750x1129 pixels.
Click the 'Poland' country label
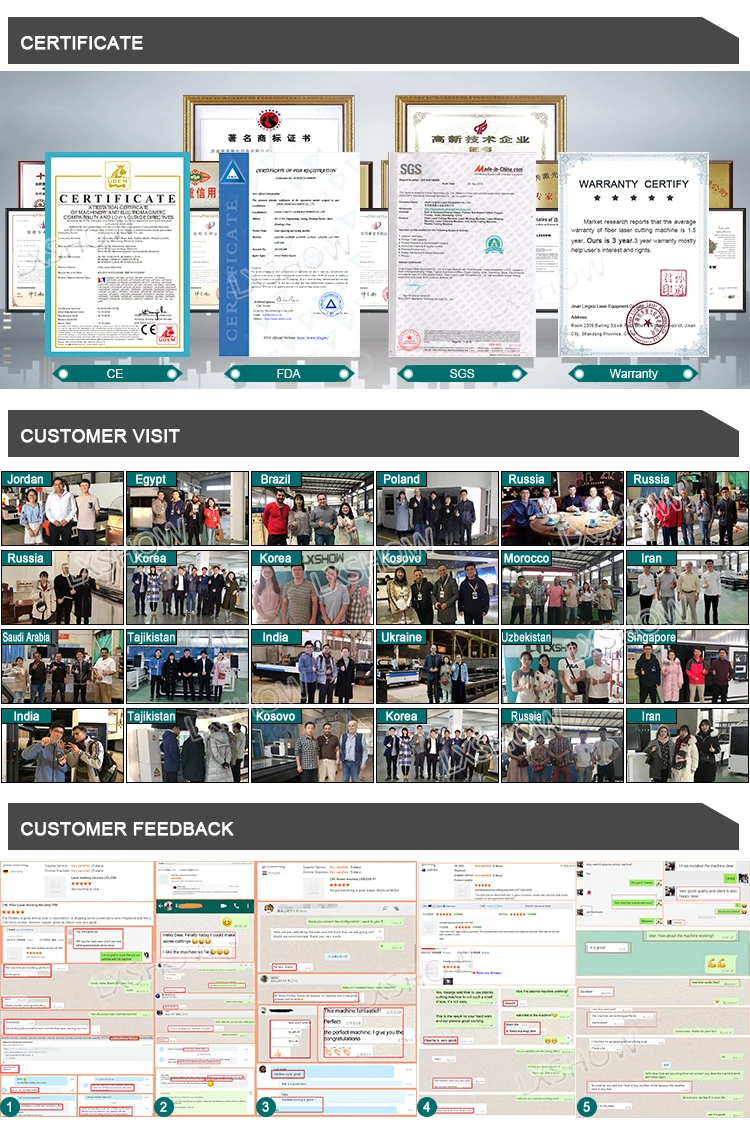tap(401, 480)
